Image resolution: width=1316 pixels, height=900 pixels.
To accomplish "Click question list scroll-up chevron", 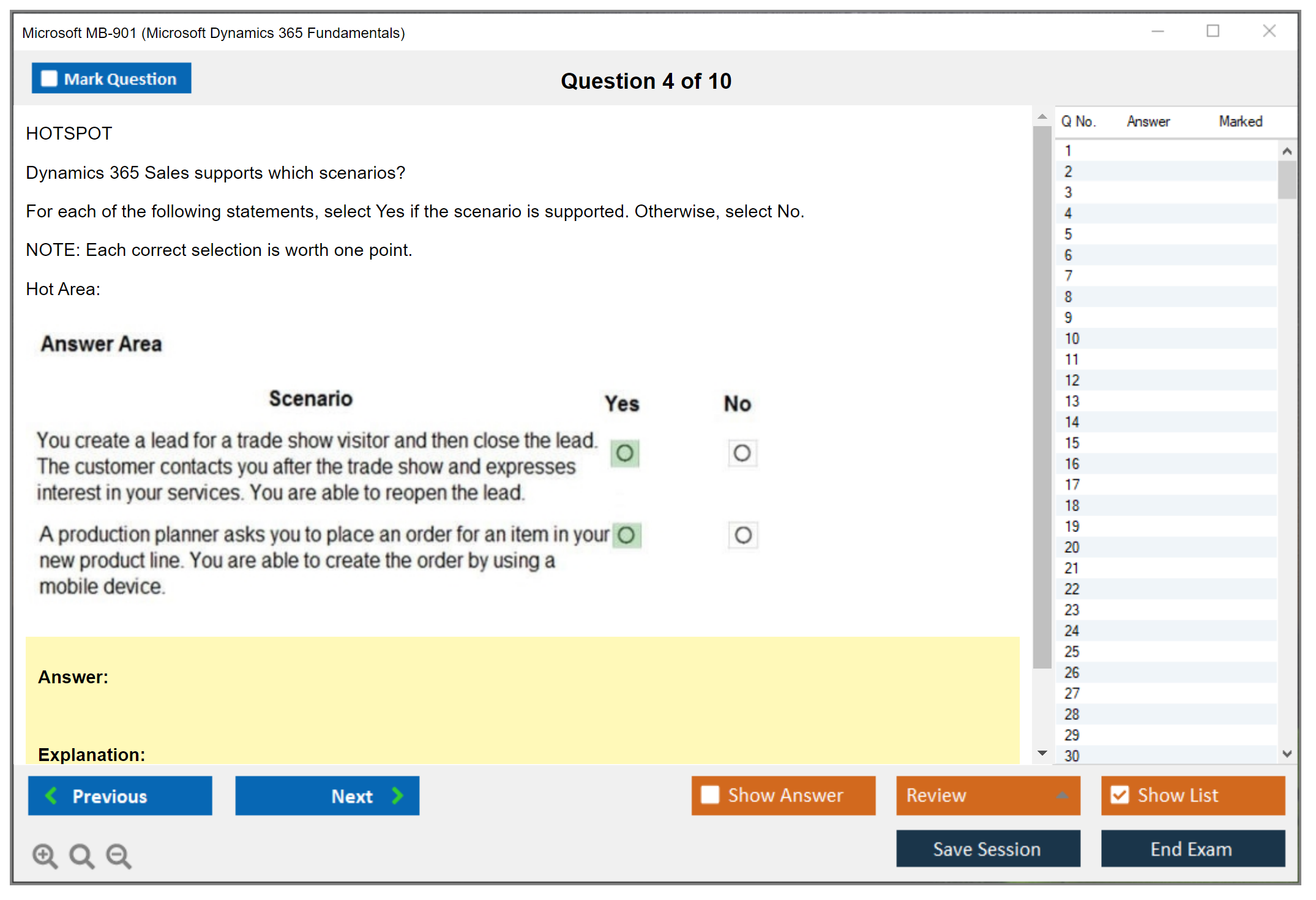I will pos(1287,151).
